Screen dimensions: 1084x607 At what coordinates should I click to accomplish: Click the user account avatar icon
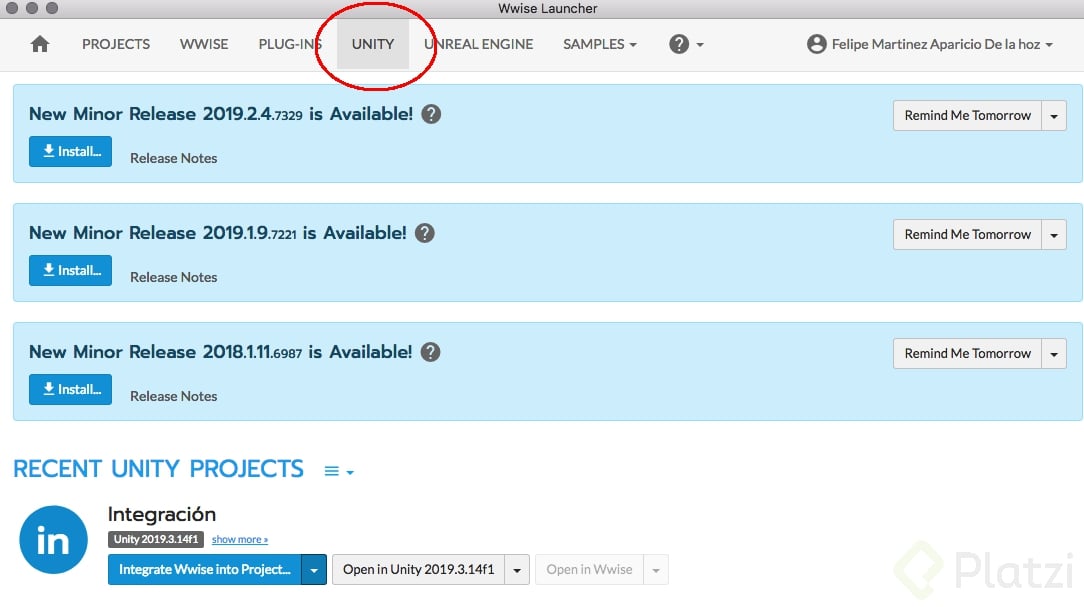coord(816,44)
